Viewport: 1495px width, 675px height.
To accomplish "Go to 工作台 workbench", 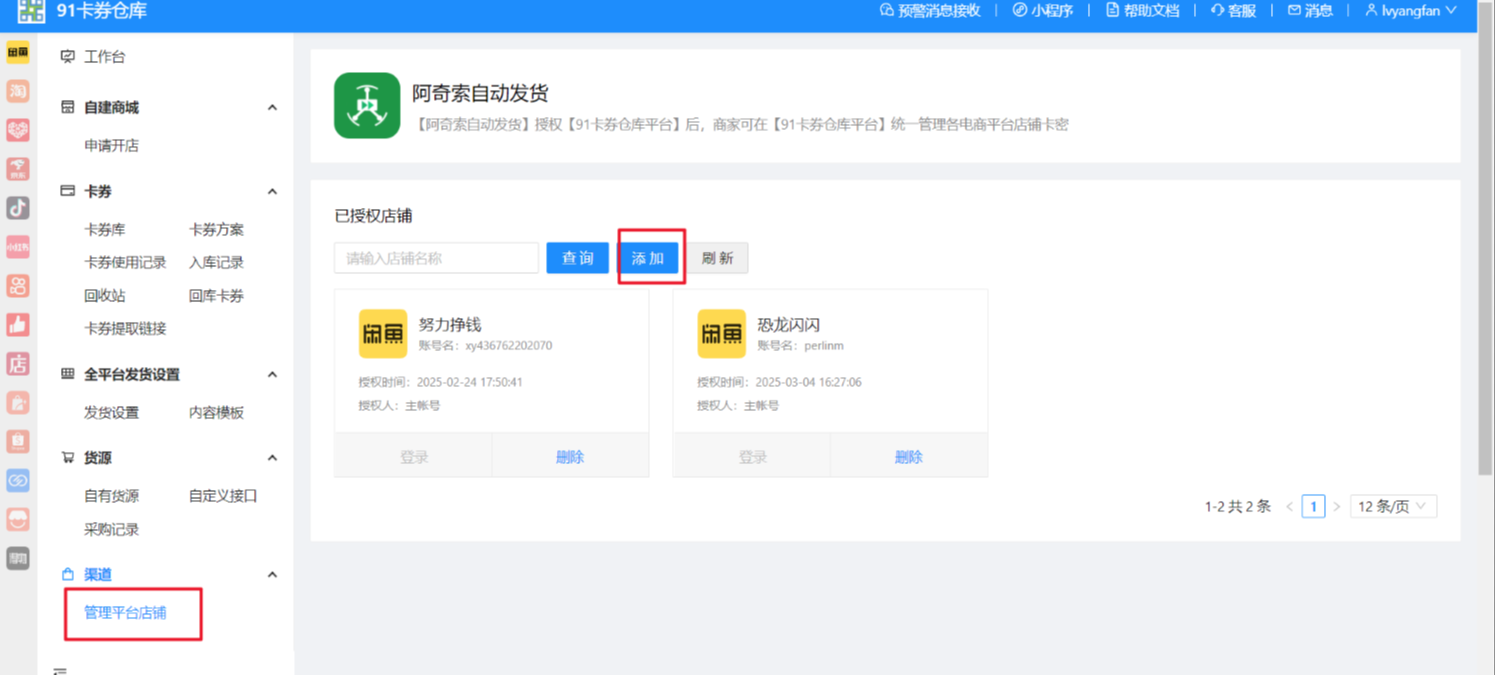I will point(104,57).
